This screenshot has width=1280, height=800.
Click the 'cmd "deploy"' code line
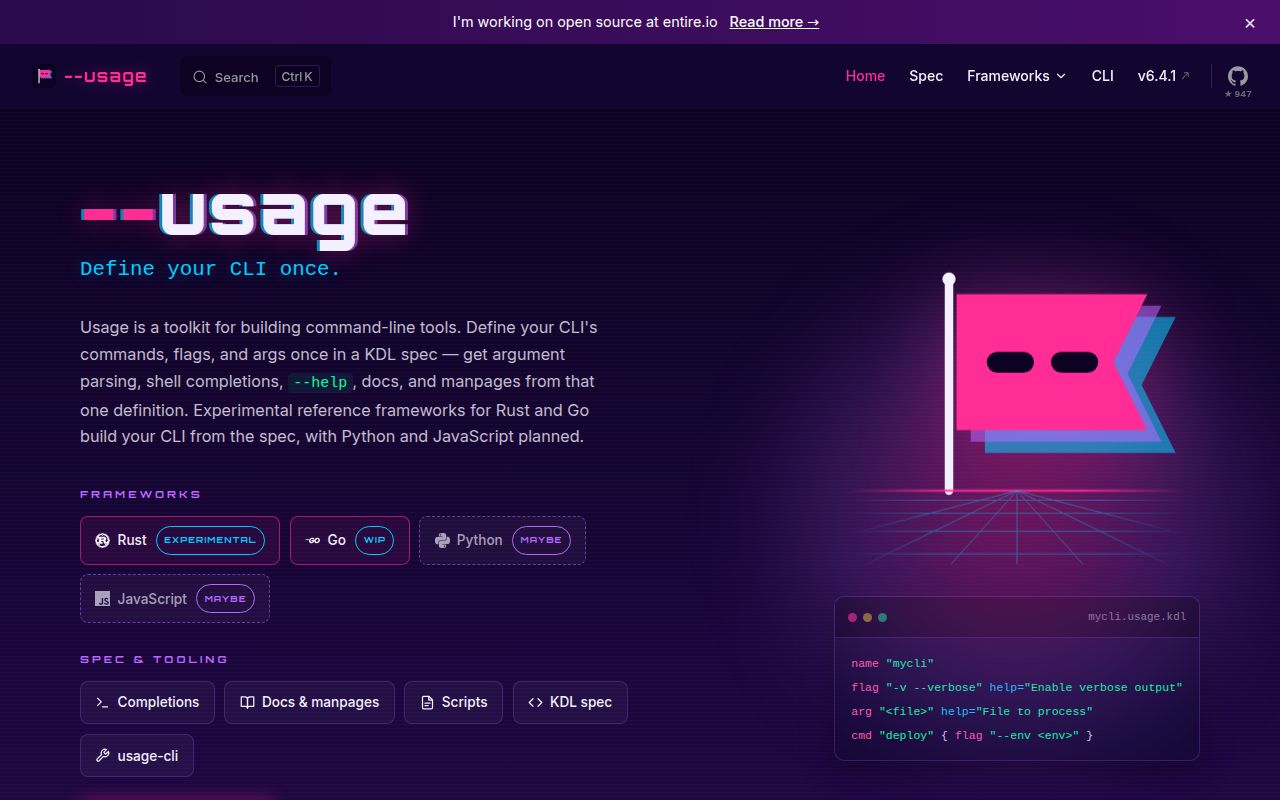click(972, 735)
